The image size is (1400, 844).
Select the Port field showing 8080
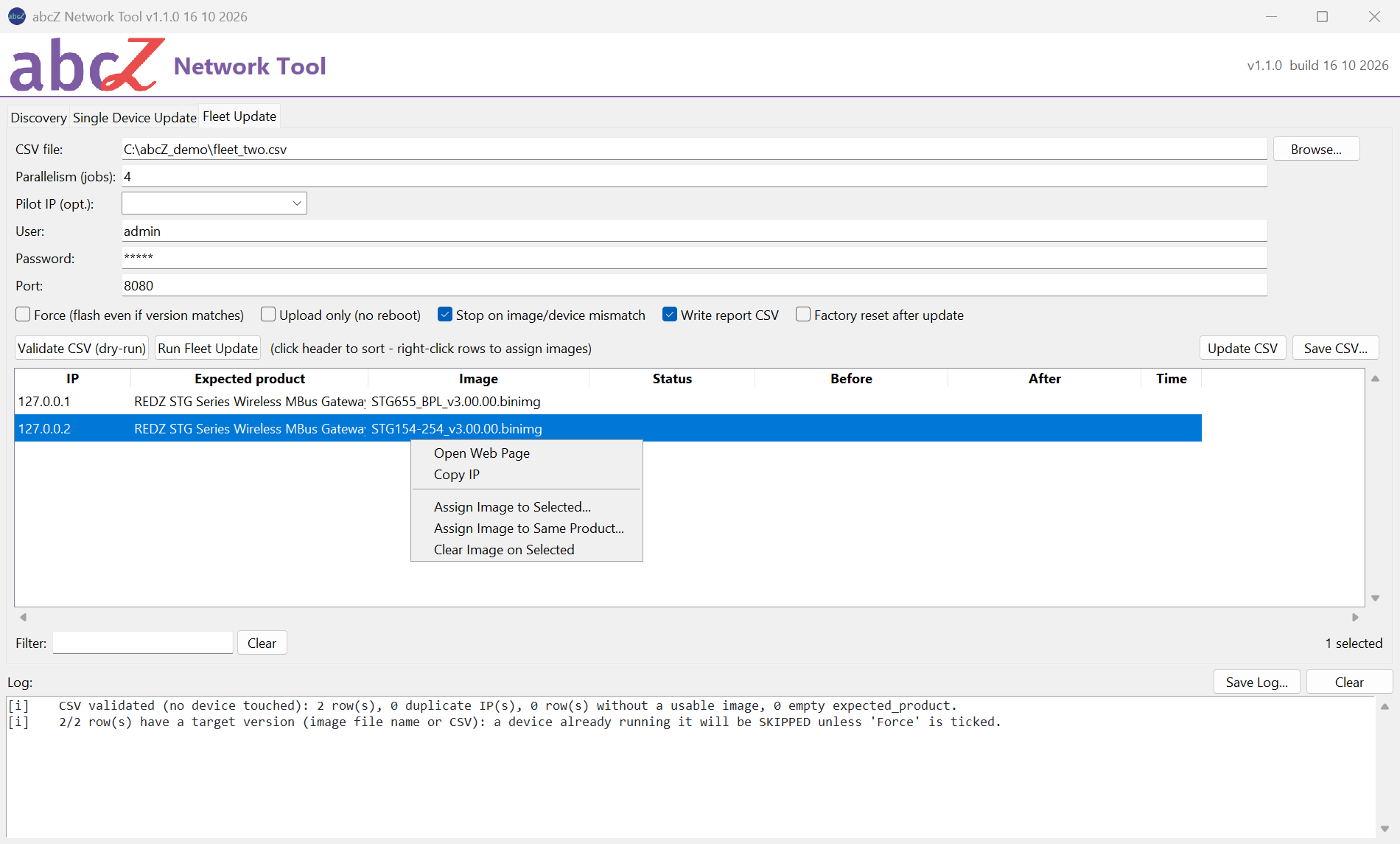694,285
